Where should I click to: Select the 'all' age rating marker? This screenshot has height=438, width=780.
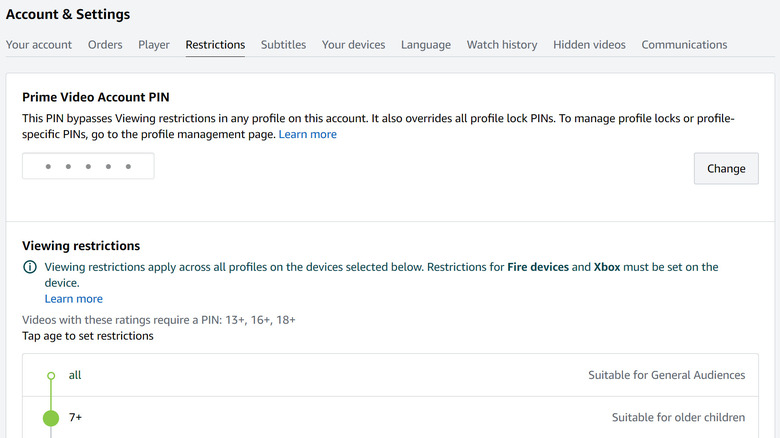tap(51, 376)
